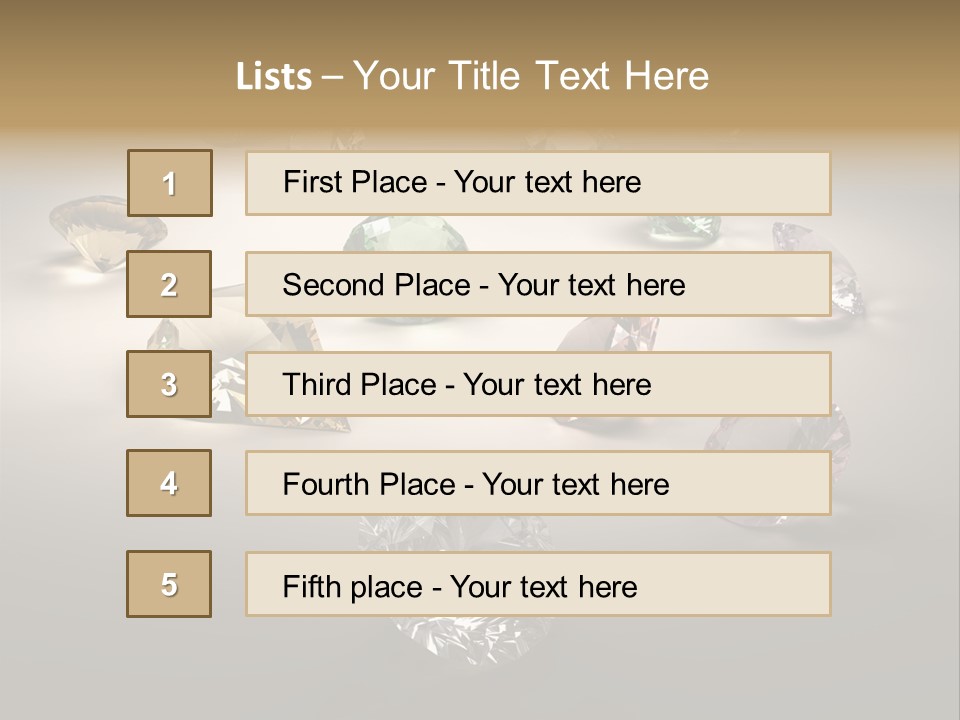Select the Fifth place text bar
960x720 pixels.
[x=538, y=584]
